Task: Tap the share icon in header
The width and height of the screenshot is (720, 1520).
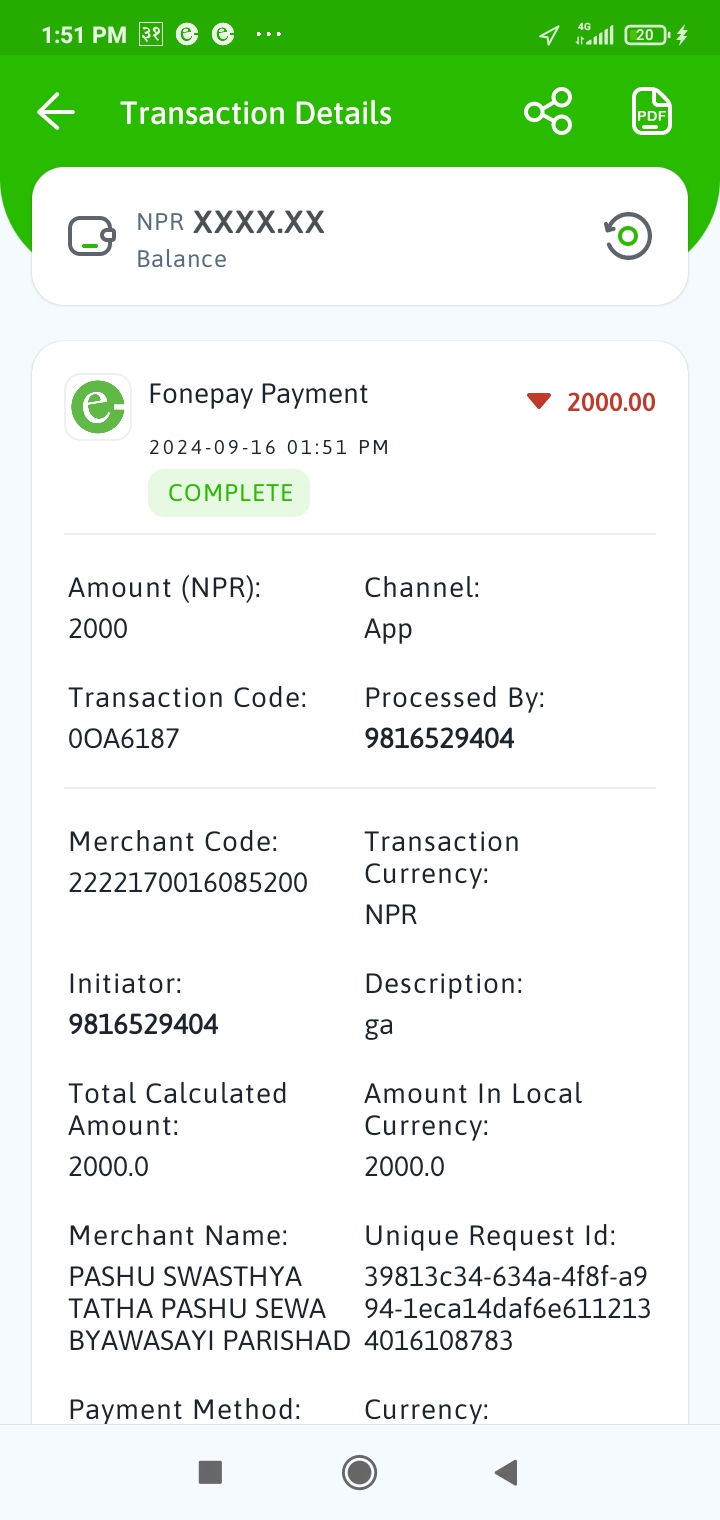Action: [x=548, y=112]
